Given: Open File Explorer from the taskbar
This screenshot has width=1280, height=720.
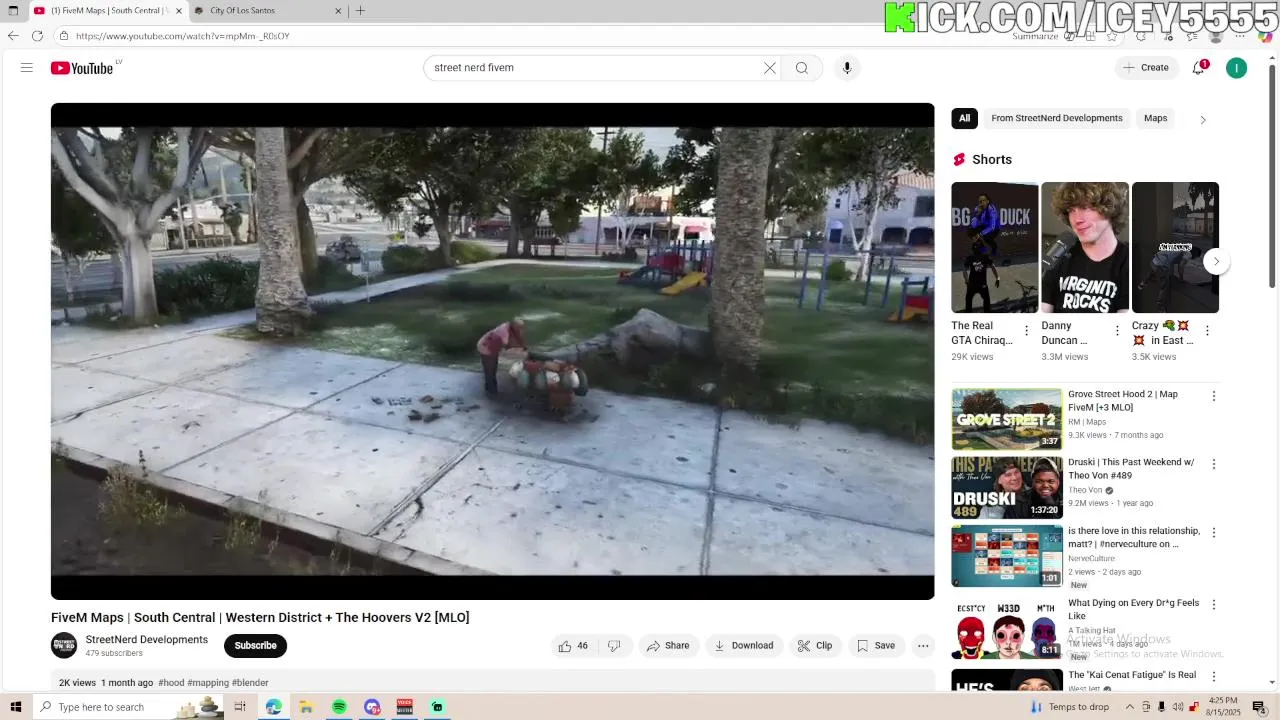Looking at the screenshot, I should pyautogui.click(x=306, y=707).
